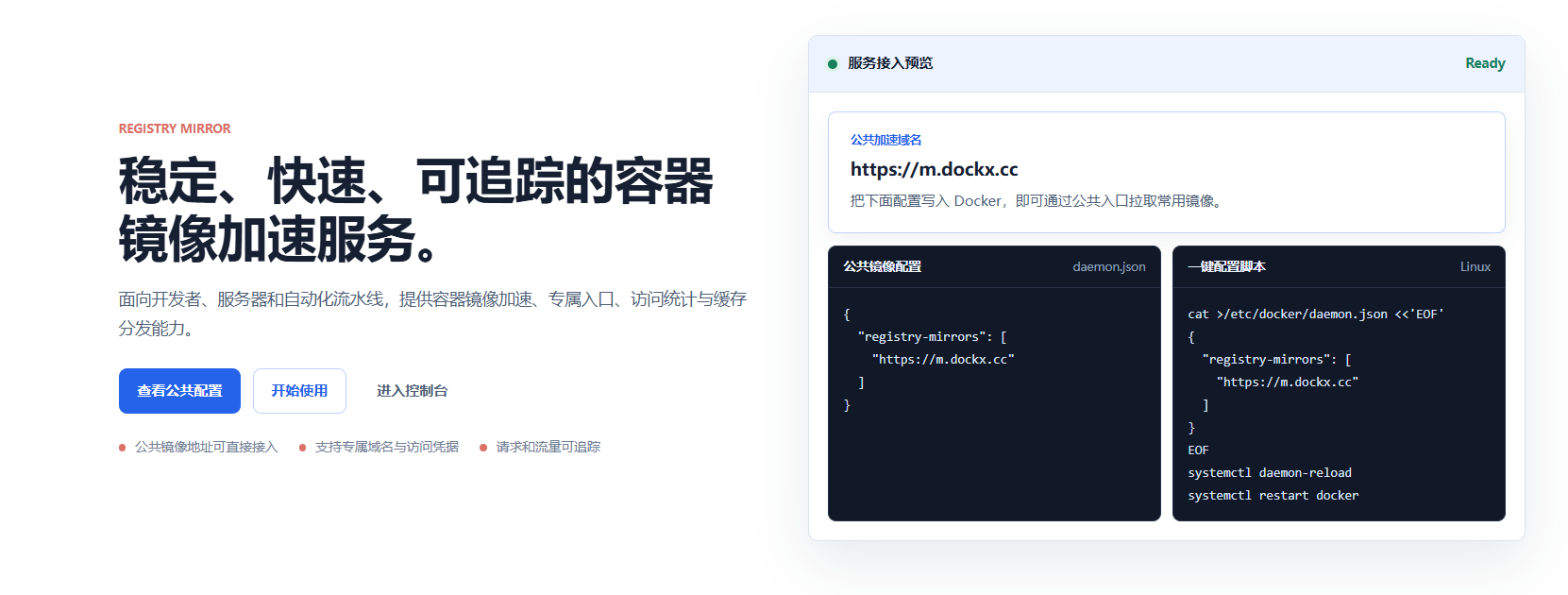This screenshot has width=1568, height=595.
Task: Click the 公共加速域名 label
Action: tap(885, 140)
